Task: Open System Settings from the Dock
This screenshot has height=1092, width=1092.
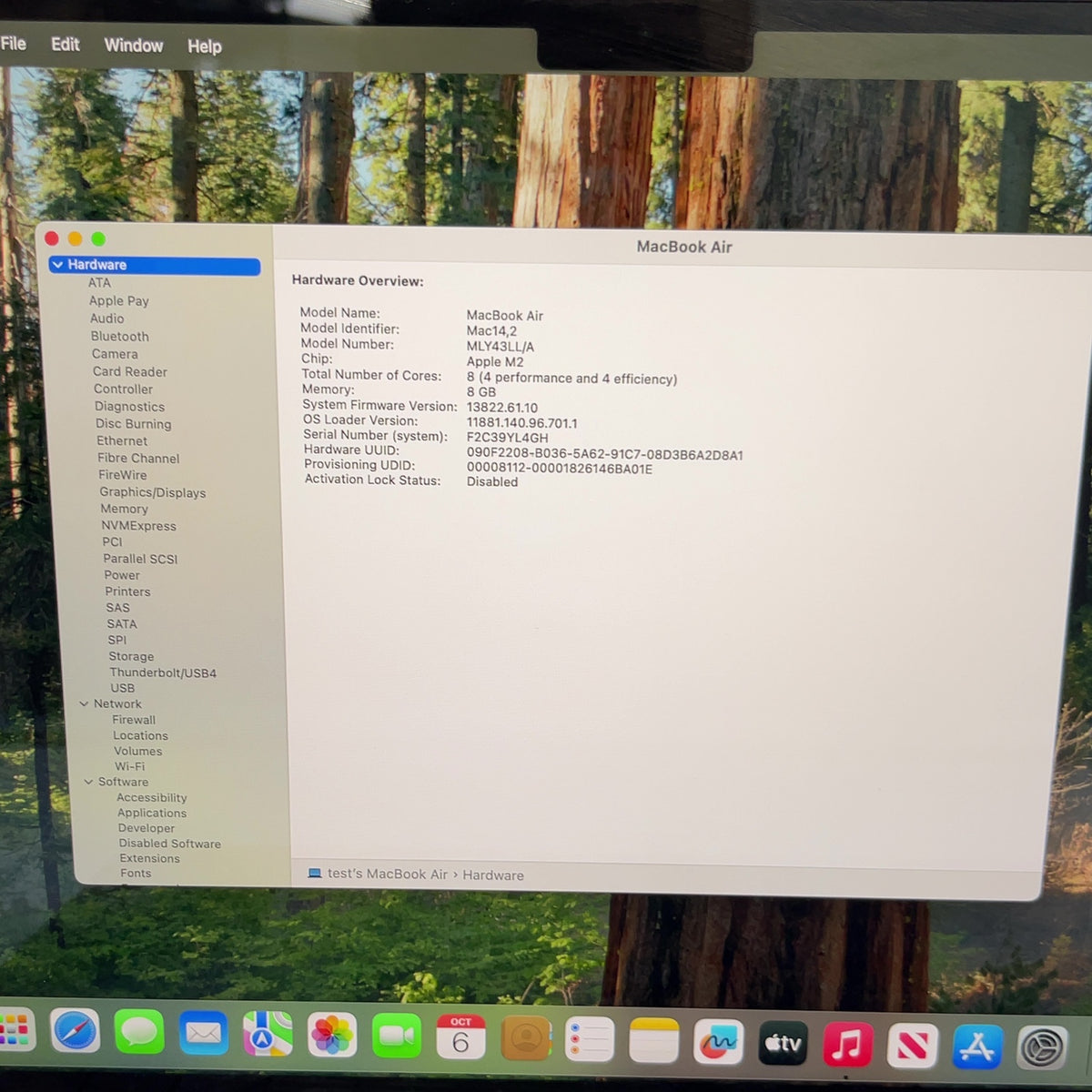Action: pyautogui.click(x=1042, y=1048)
